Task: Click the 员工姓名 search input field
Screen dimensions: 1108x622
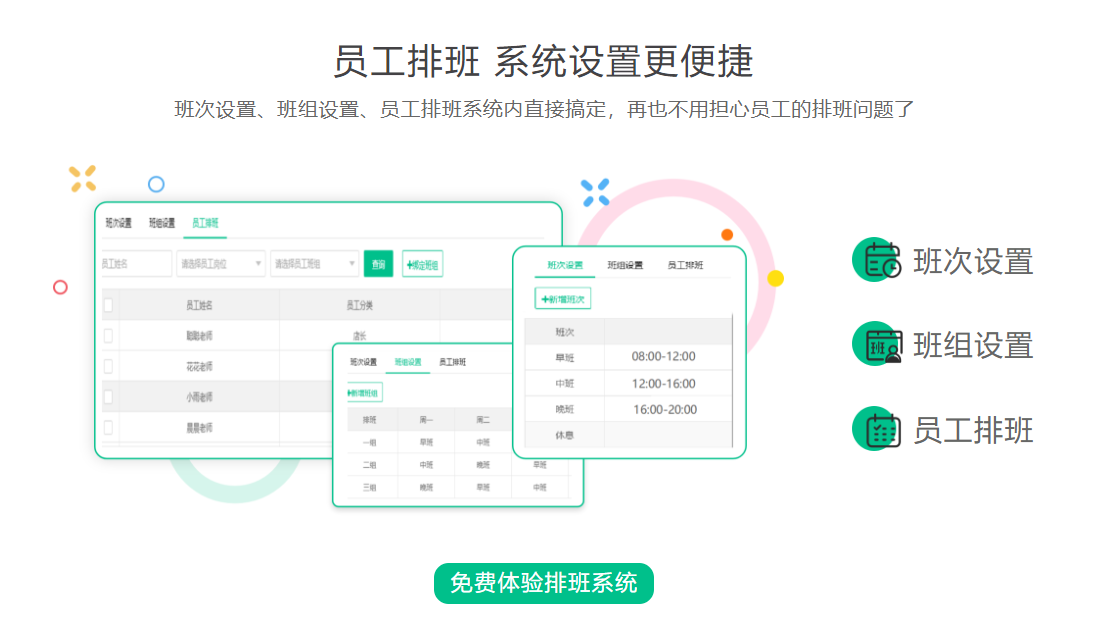Action: [135, 264]
